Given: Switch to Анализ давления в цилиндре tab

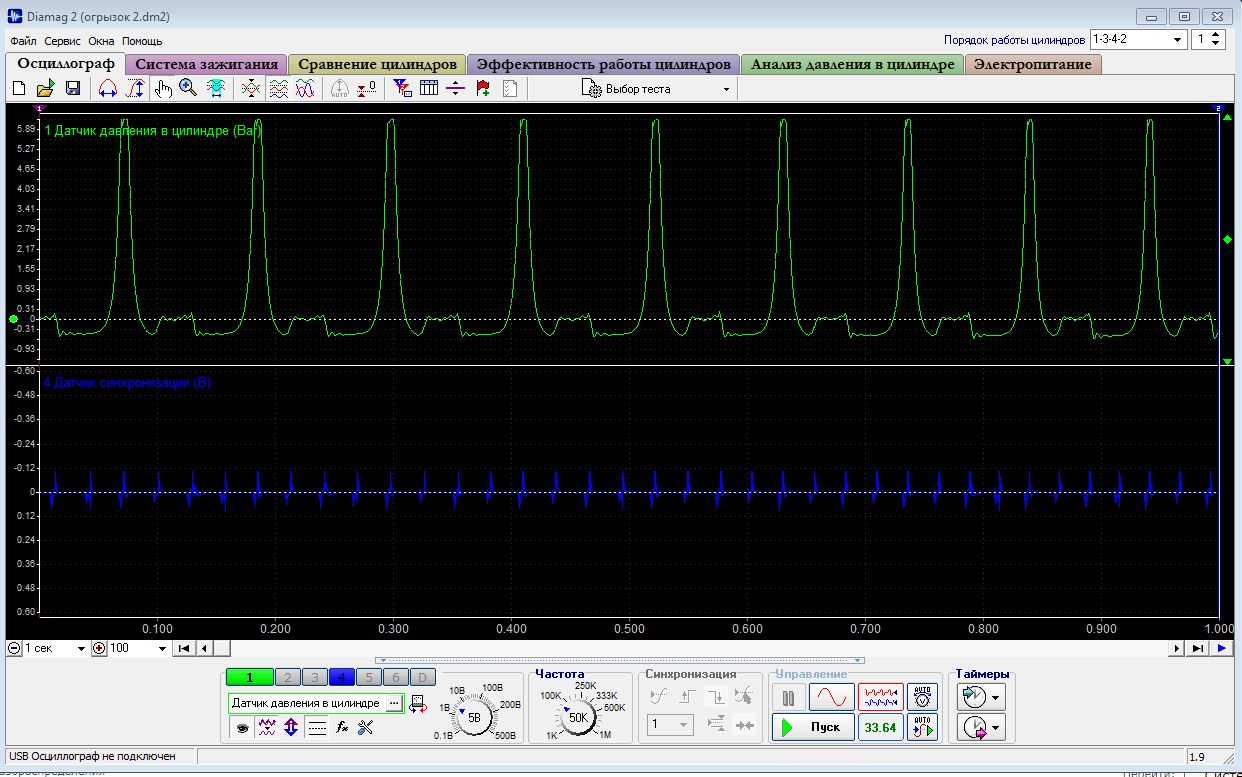Looking at the screenshot, I should [x=852, y=64].
